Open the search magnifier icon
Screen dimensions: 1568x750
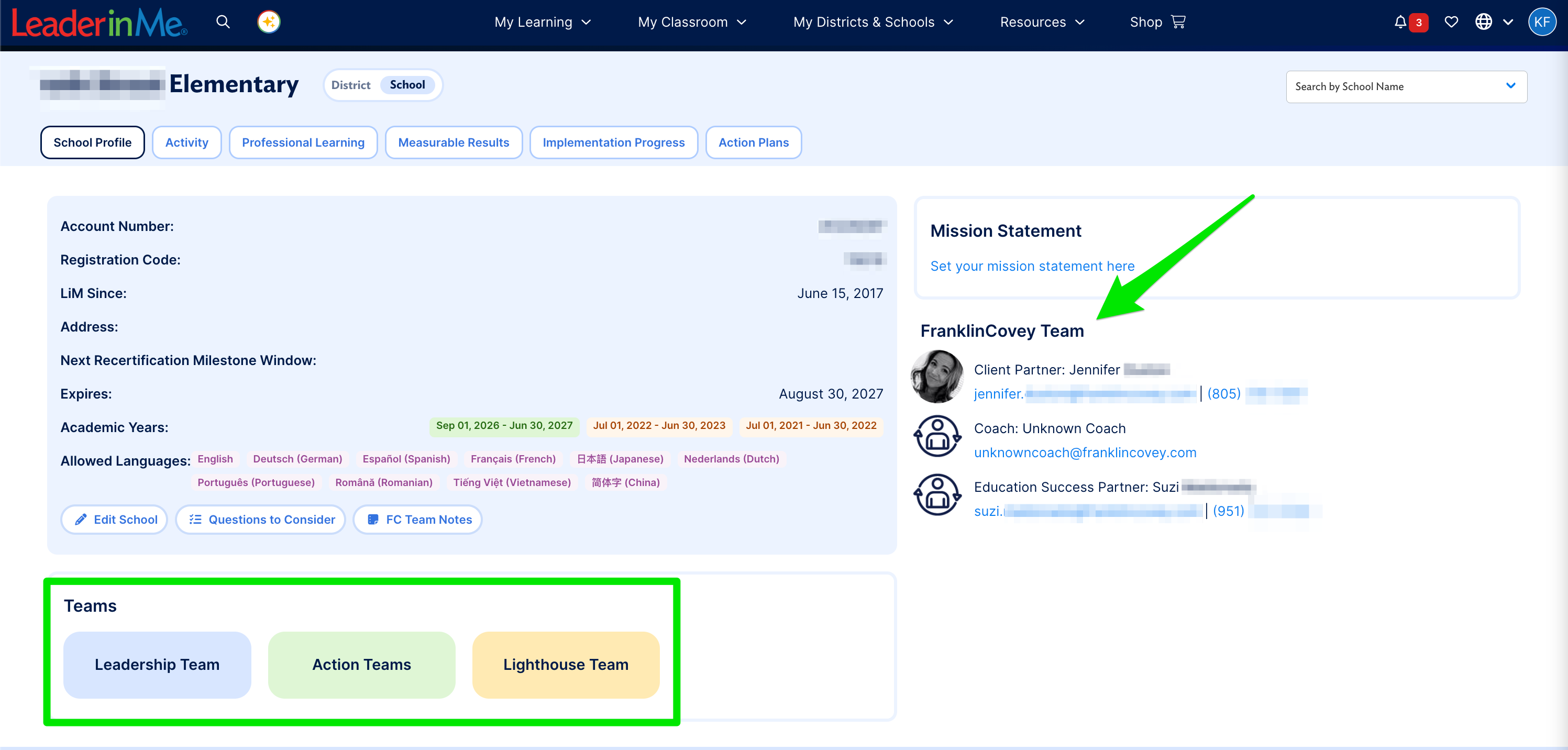223,22
